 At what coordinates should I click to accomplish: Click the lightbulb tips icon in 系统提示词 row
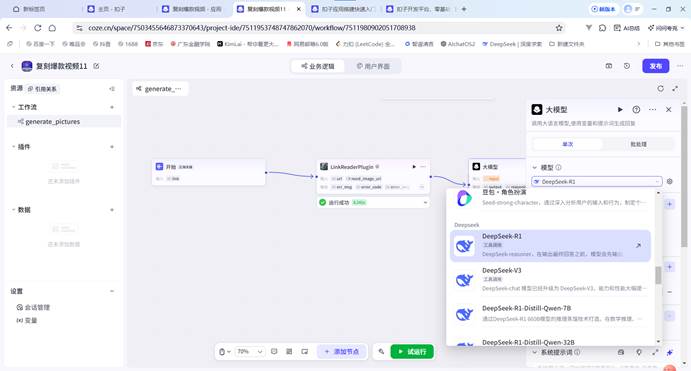[639, 352]
